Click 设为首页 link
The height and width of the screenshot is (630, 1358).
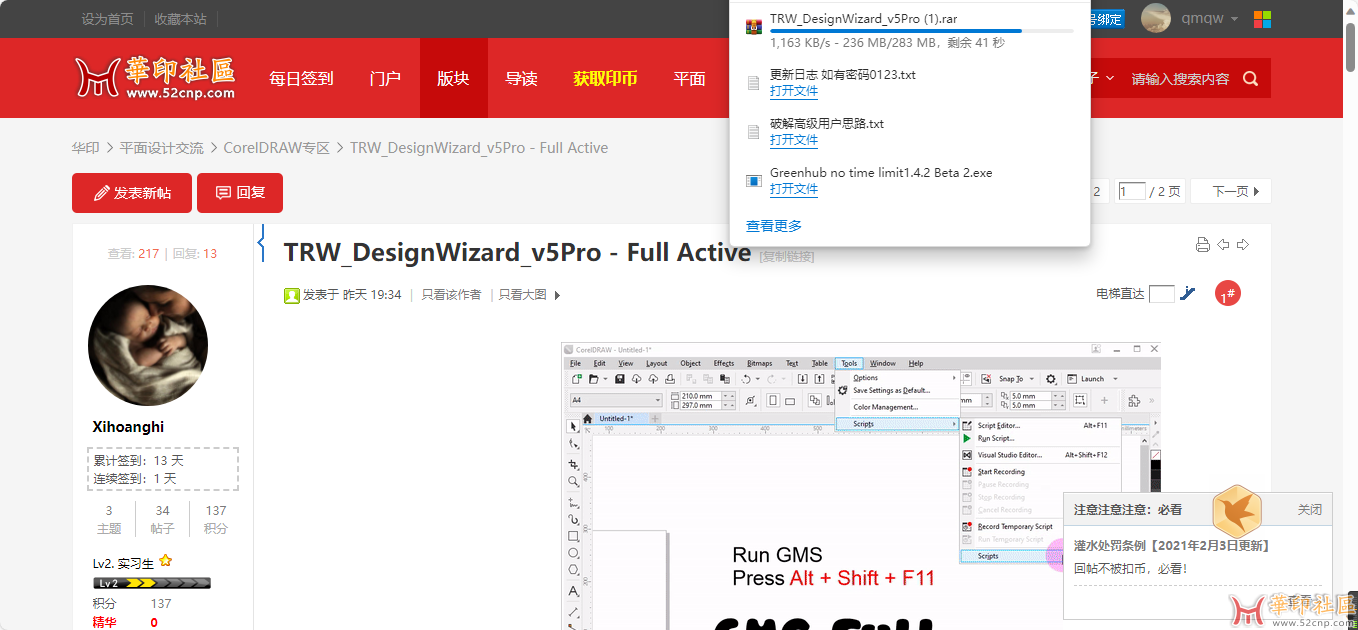point(107,19)
